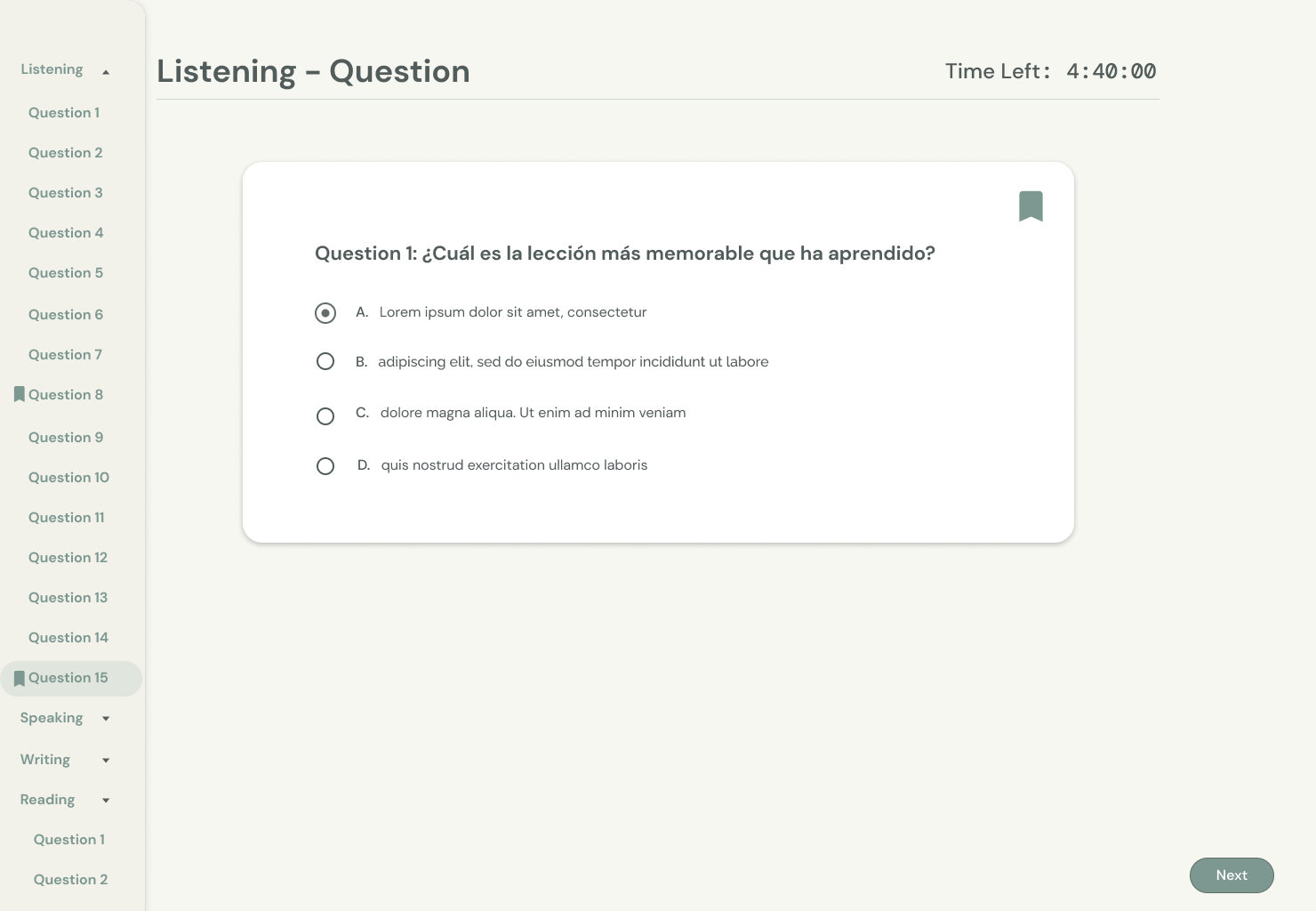1316x911 pixels.
Task: Collapse the Listening section arrow
Action: [106, 71]
